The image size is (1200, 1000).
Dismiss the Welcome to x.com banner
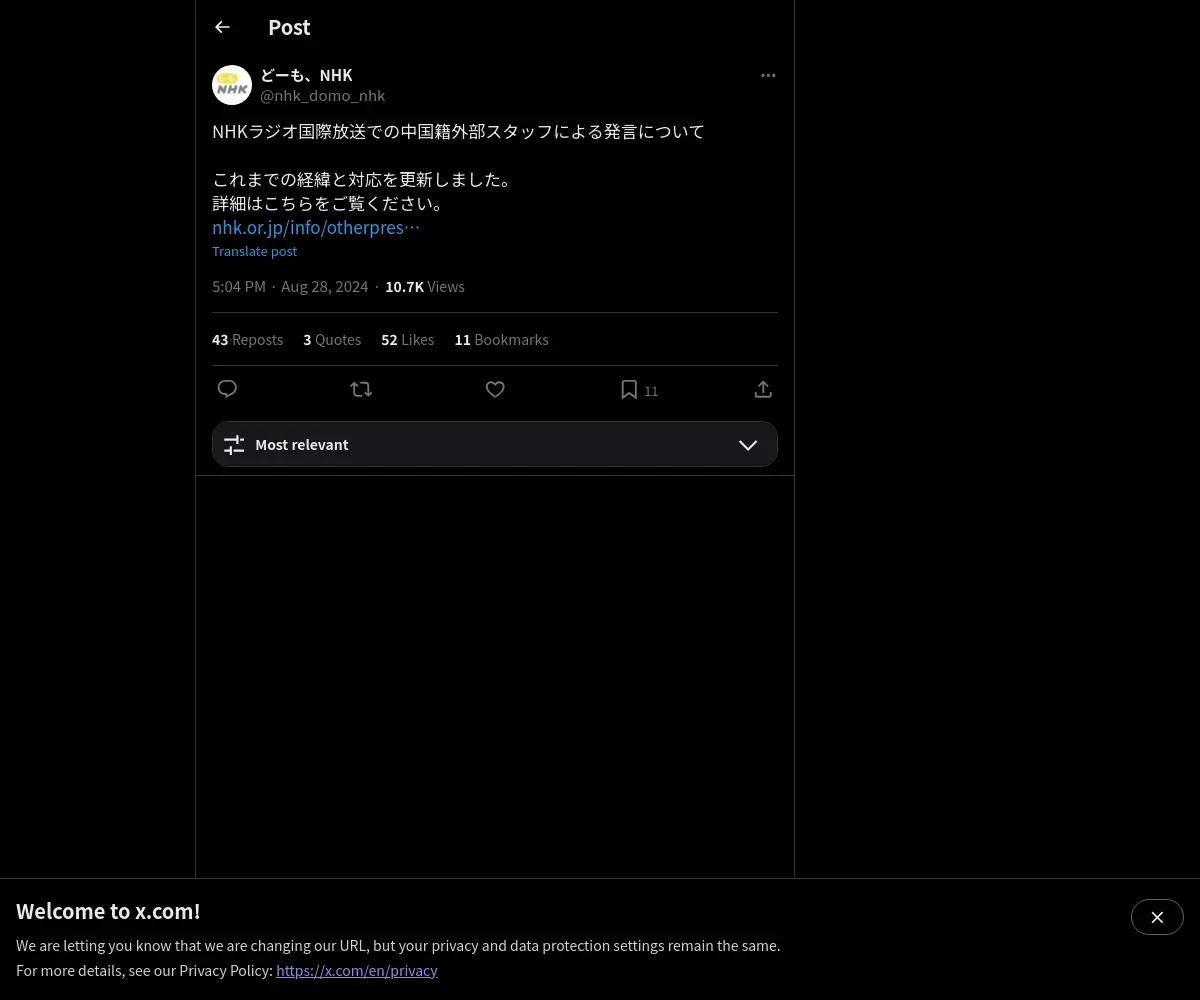pyautogui.click(x=1157, y=917)
